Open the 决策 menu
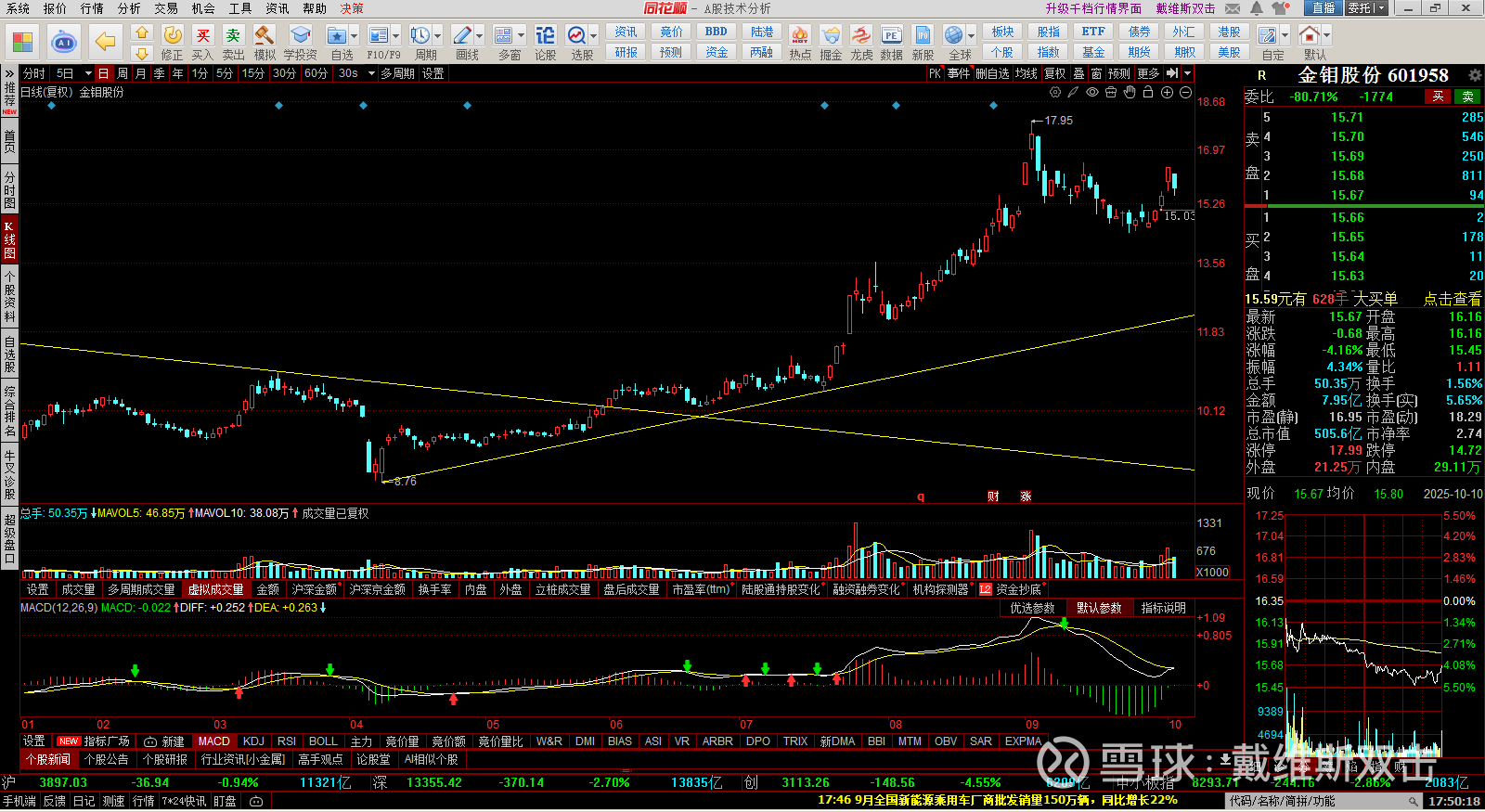This screenshot has height=812, width=1485. (352, 8)
